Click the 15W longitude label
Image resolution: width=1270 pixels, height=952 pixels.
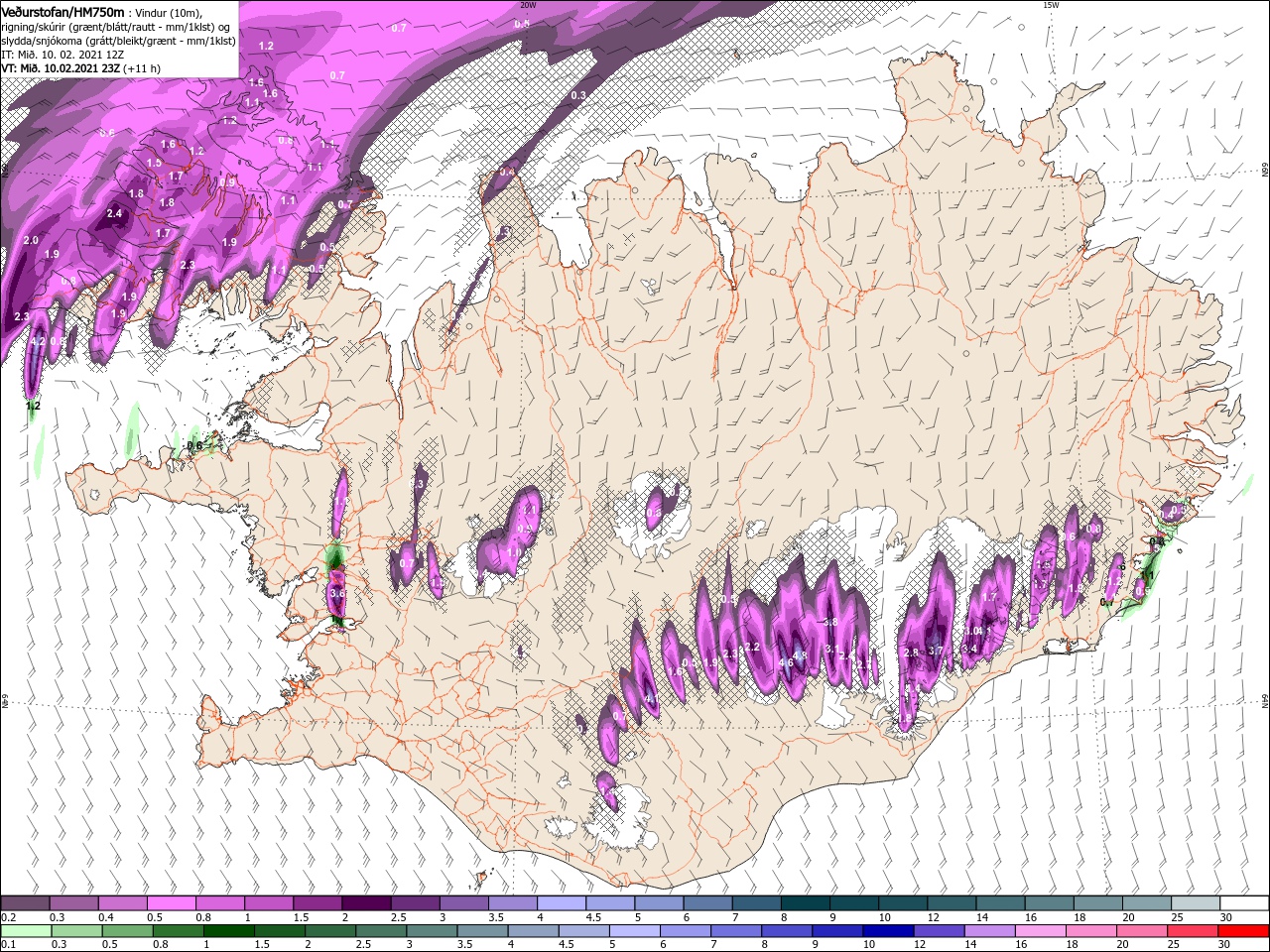pyautogui.click(x=1050, y=5)
